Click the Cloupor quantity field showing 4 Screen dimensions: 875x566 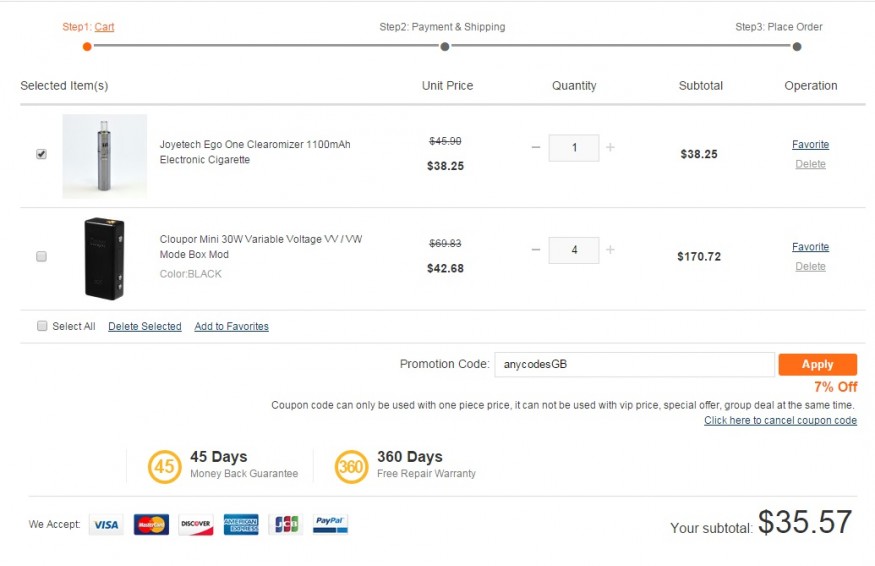pos(574,250)
